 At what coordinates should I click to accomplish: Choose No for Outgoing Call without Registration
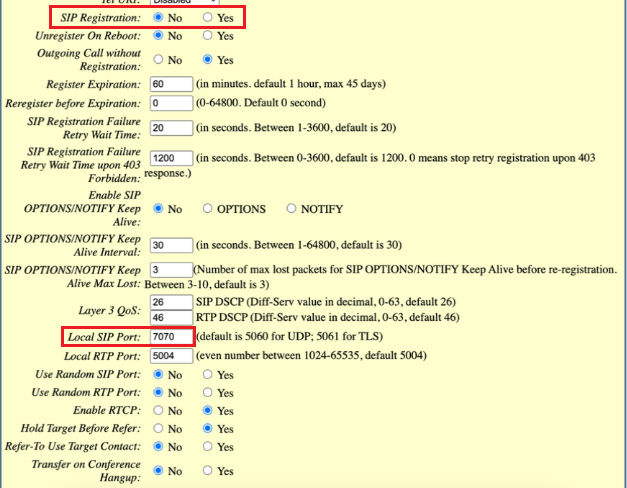(158, 59)
